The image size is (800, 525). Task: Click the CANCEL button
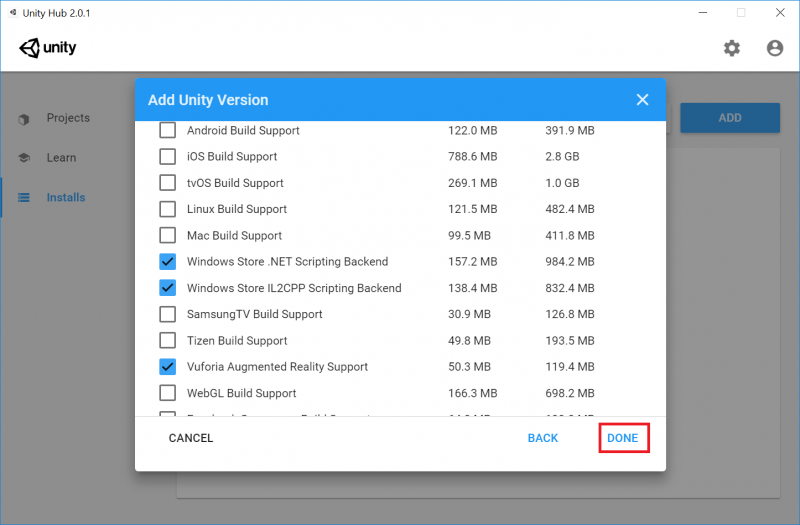click(191, 438)
